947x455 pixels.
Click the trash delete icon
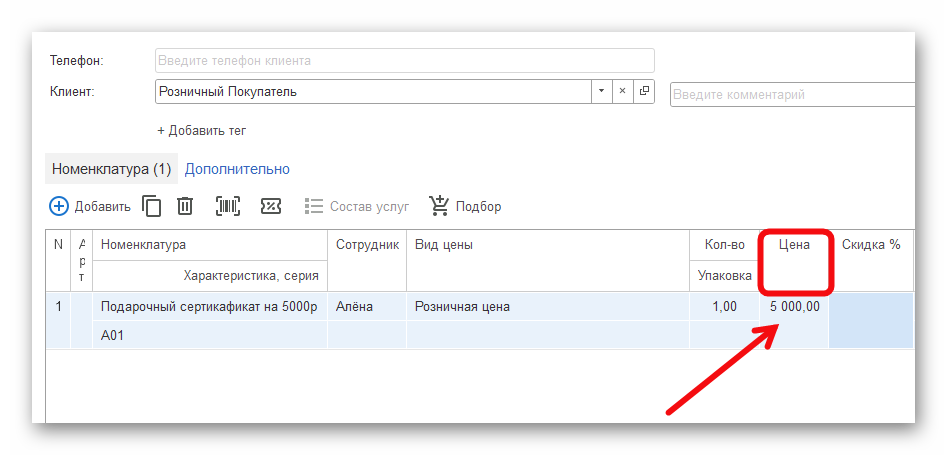[x=185, y=206]
